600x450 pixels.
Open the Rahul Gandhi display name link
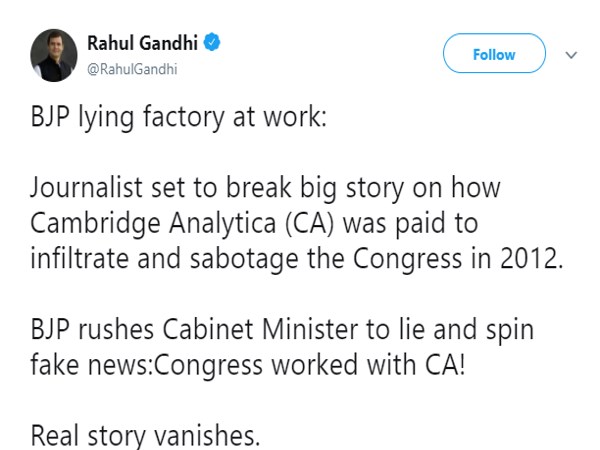tap(143, 42)
